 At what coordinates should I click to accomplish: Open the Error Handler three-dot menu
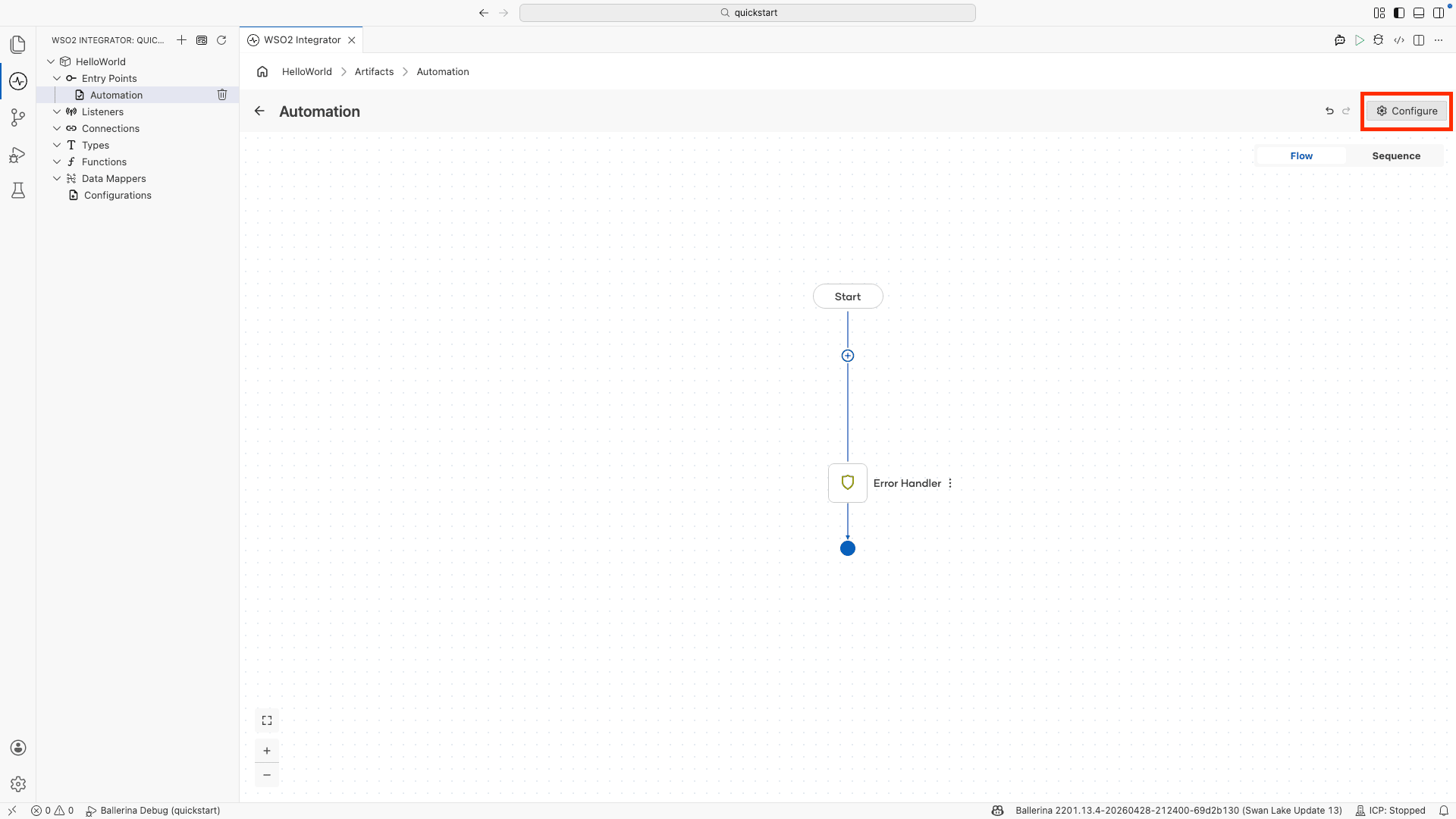[950, 483]
